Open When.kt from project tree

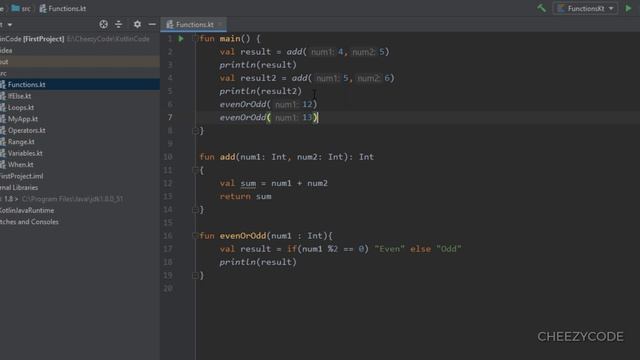[x=20, y=164]
